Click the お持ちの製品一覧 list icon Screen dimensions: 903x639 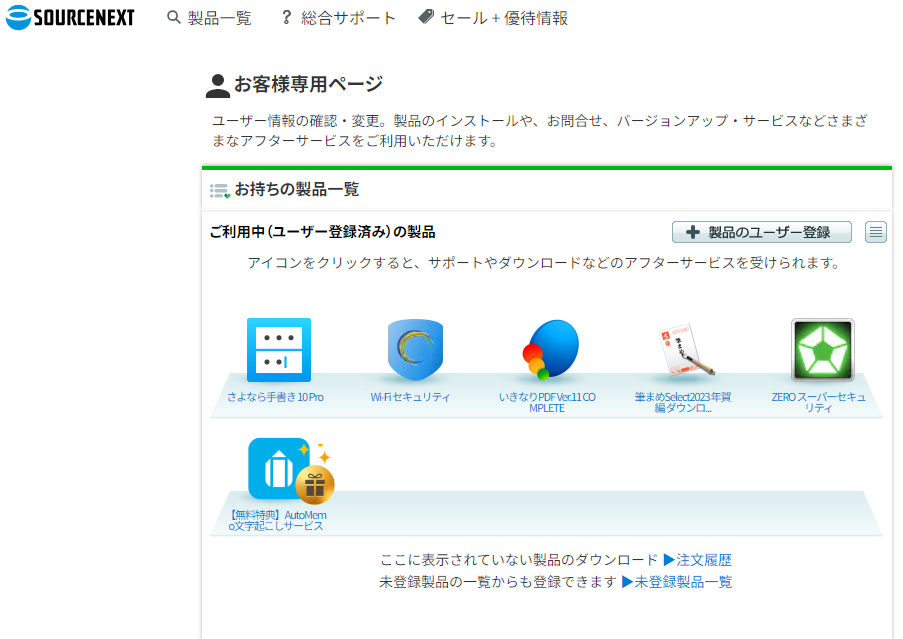point(220,190)
